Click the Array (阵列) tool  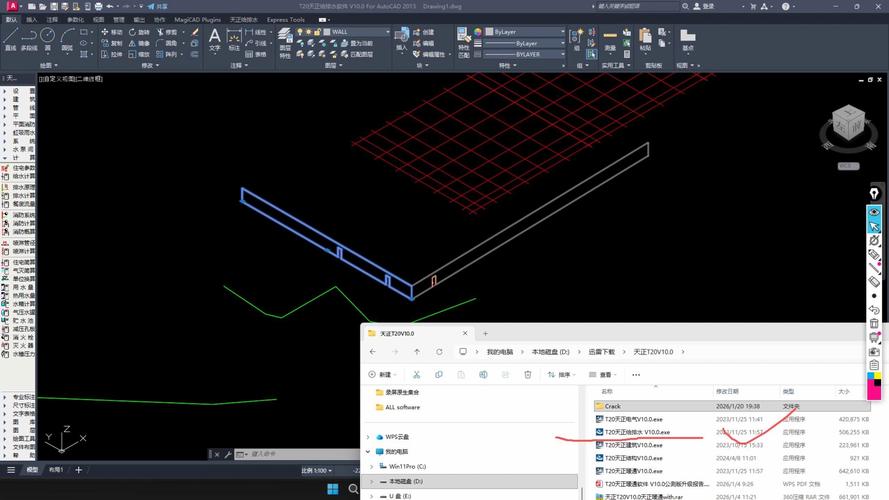167,54
